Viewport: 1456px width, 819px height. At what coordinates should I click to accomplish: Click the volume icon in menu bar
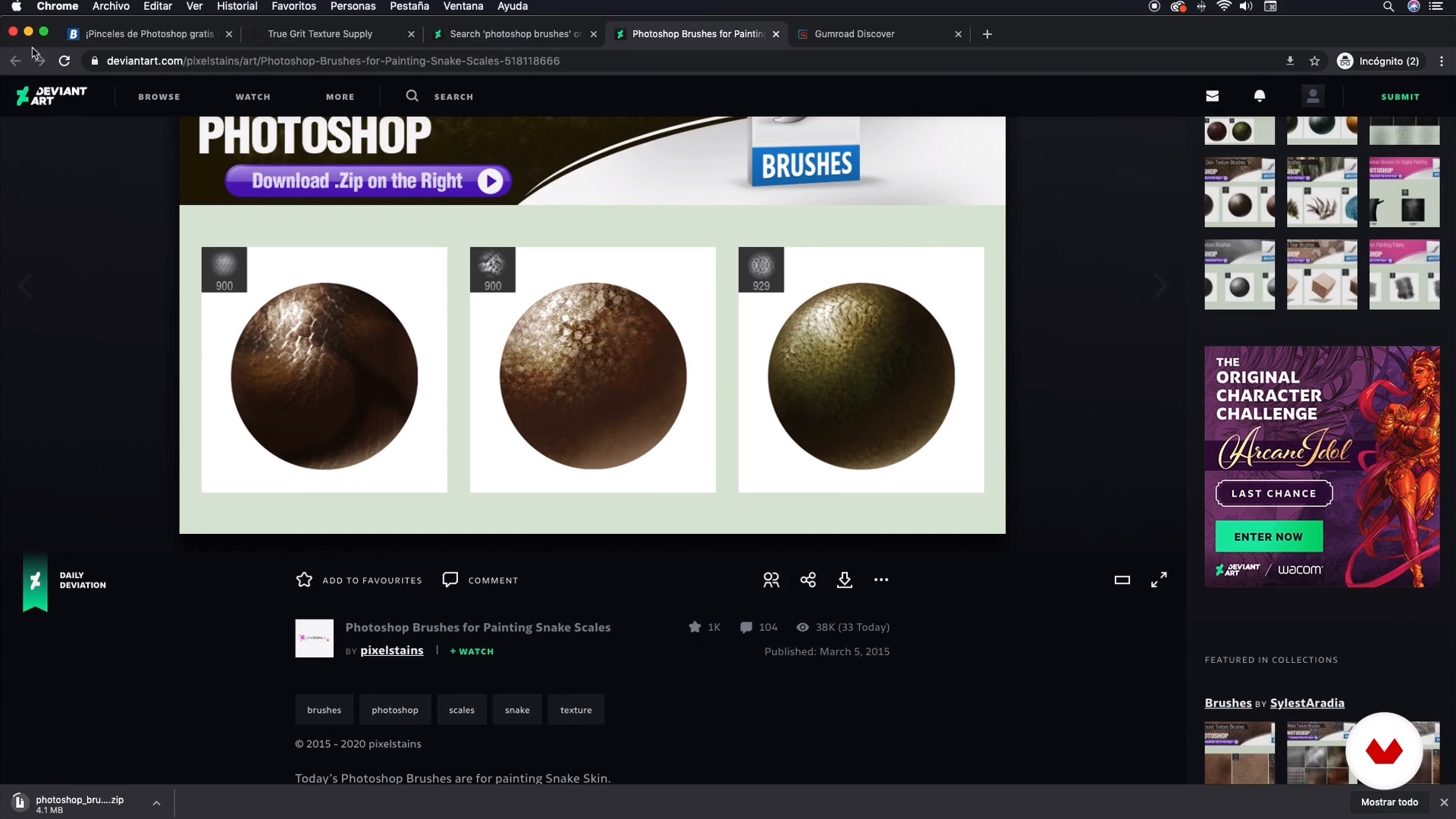[x=1246, y=6]
